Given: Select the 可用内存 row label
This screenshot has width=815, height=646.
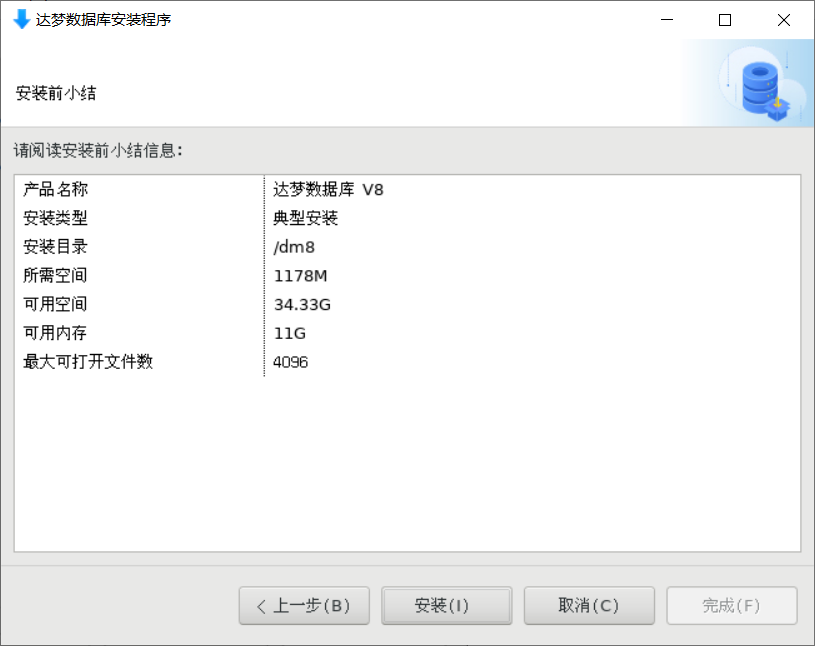Looking at the screenshot, I should [x=55, y=333].
